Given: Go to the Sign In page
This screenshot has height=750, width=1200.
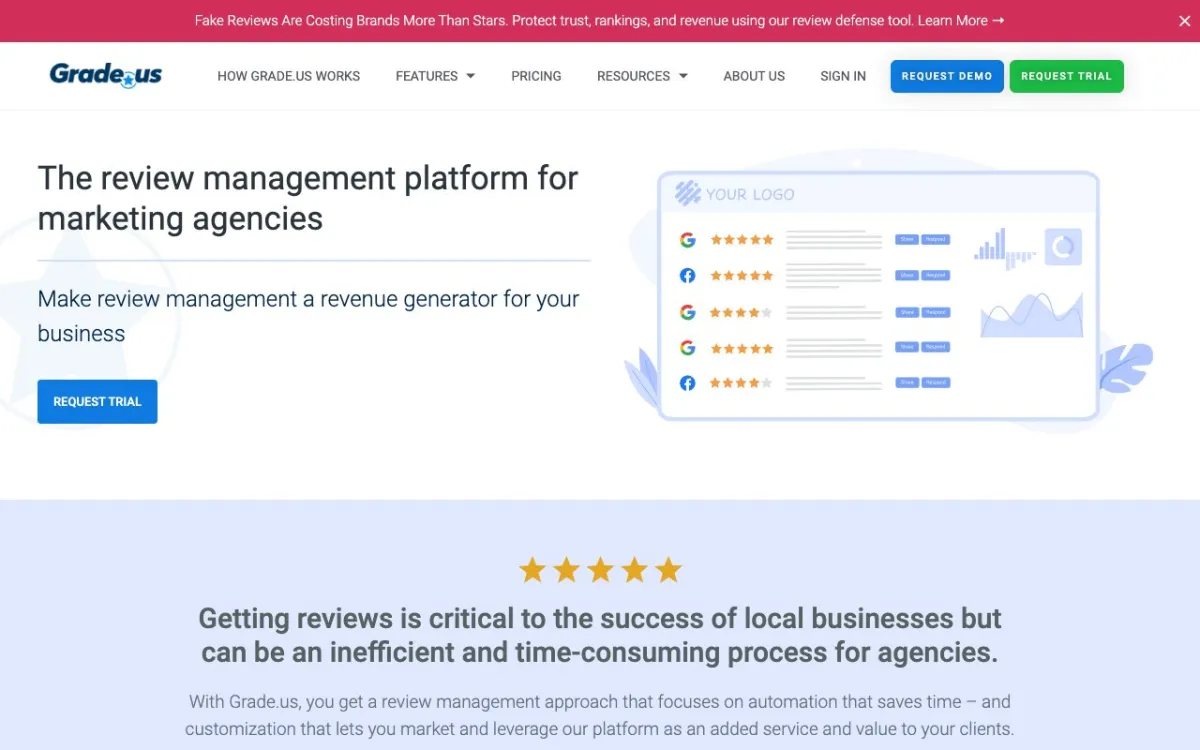Looking at the screenshot, I should [843, 76].
